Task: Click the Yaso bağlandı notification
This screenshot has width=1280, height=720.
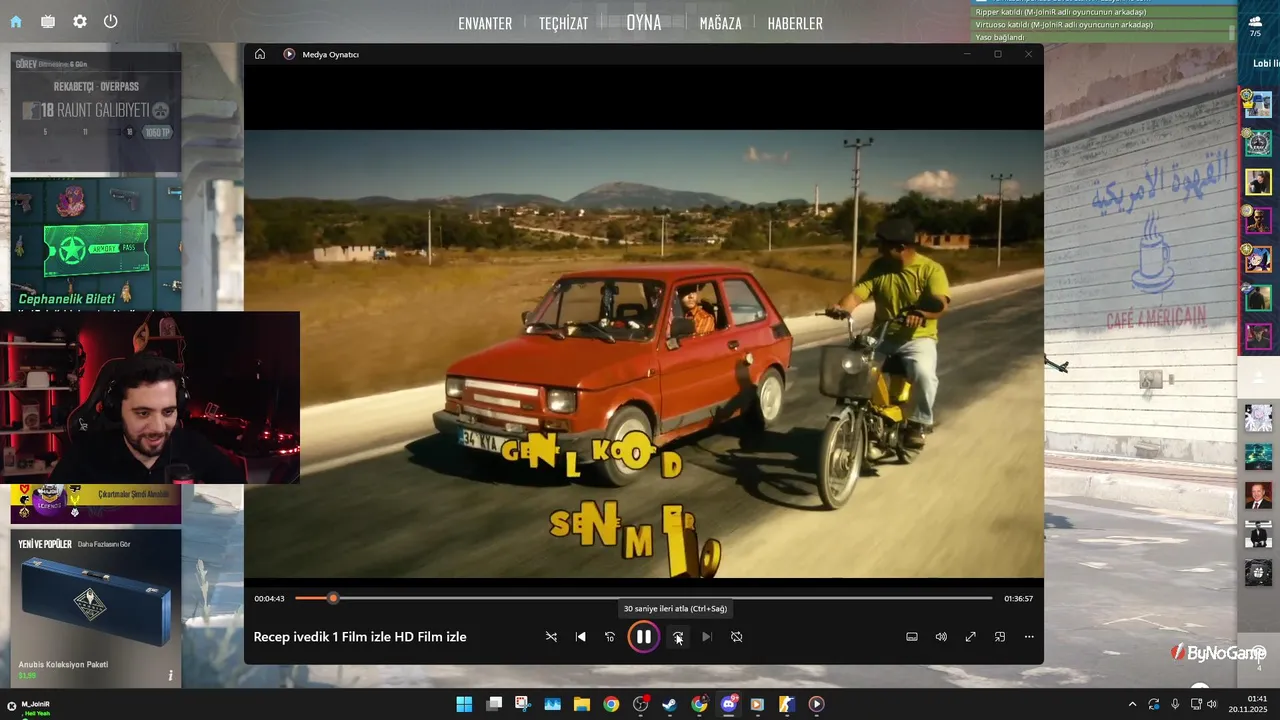Action: coord(1000,37)
